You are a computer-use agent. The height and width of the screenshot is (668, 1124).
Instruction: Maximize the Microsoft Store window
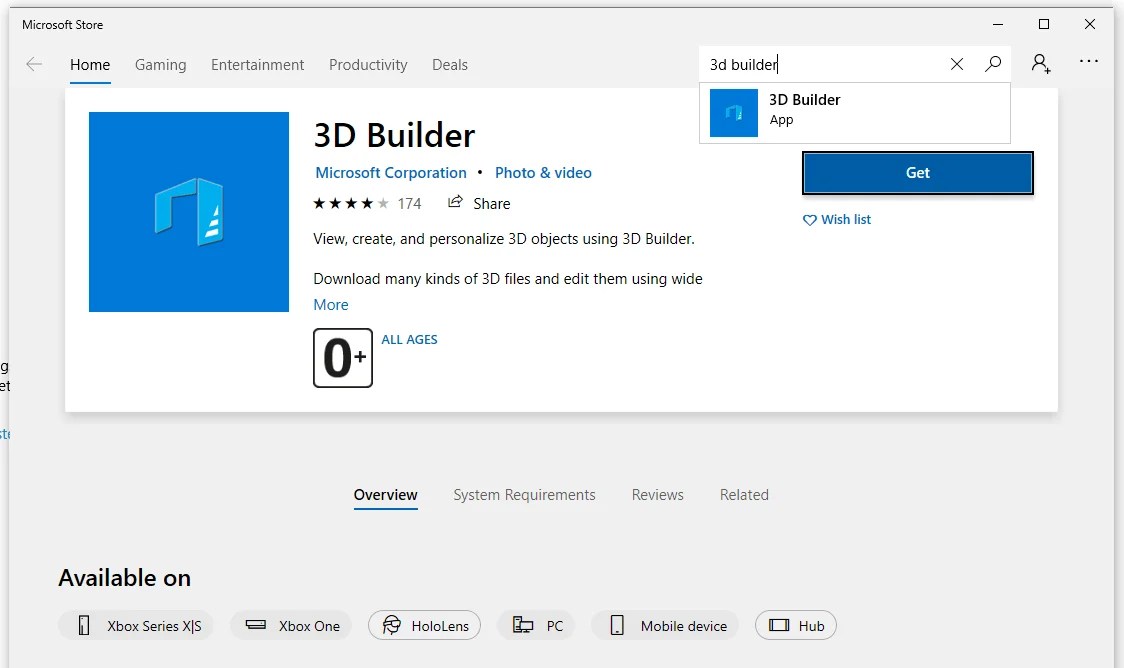tap(1044, 24)
